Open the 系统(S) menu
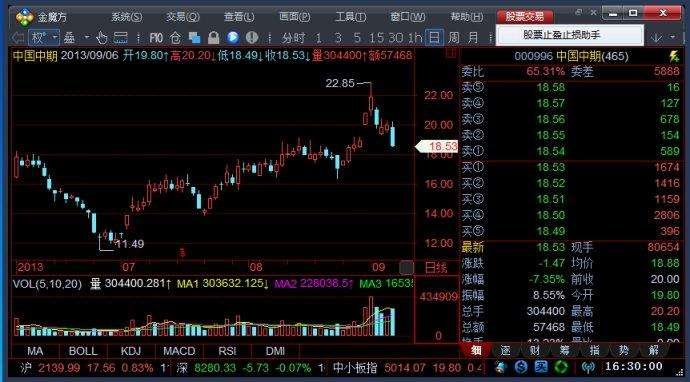 [x=127, y=17]
